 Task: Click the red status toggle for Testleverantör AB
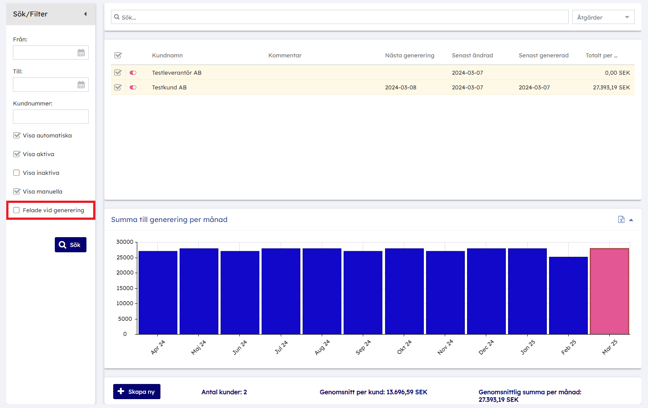[133, 73]
